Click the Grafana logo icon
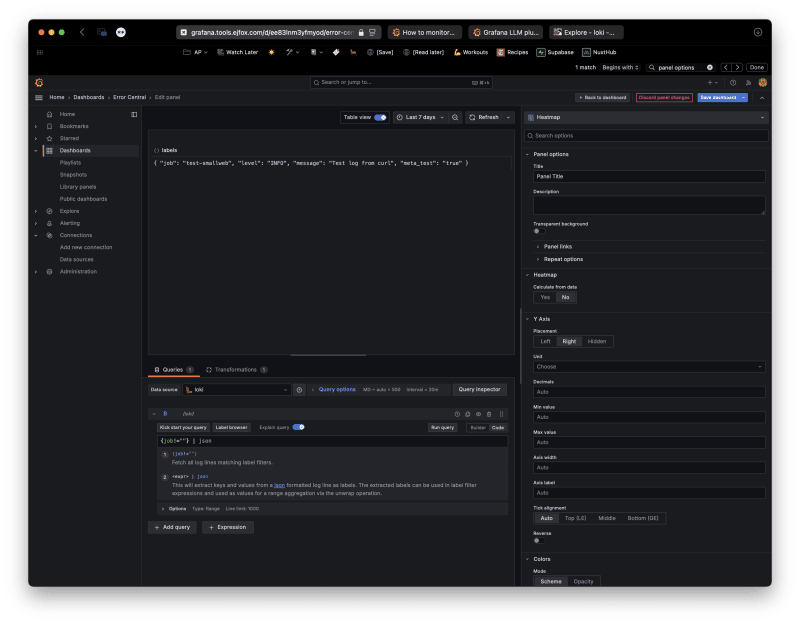Screen dimensions: 800x624 coord(39,82)
